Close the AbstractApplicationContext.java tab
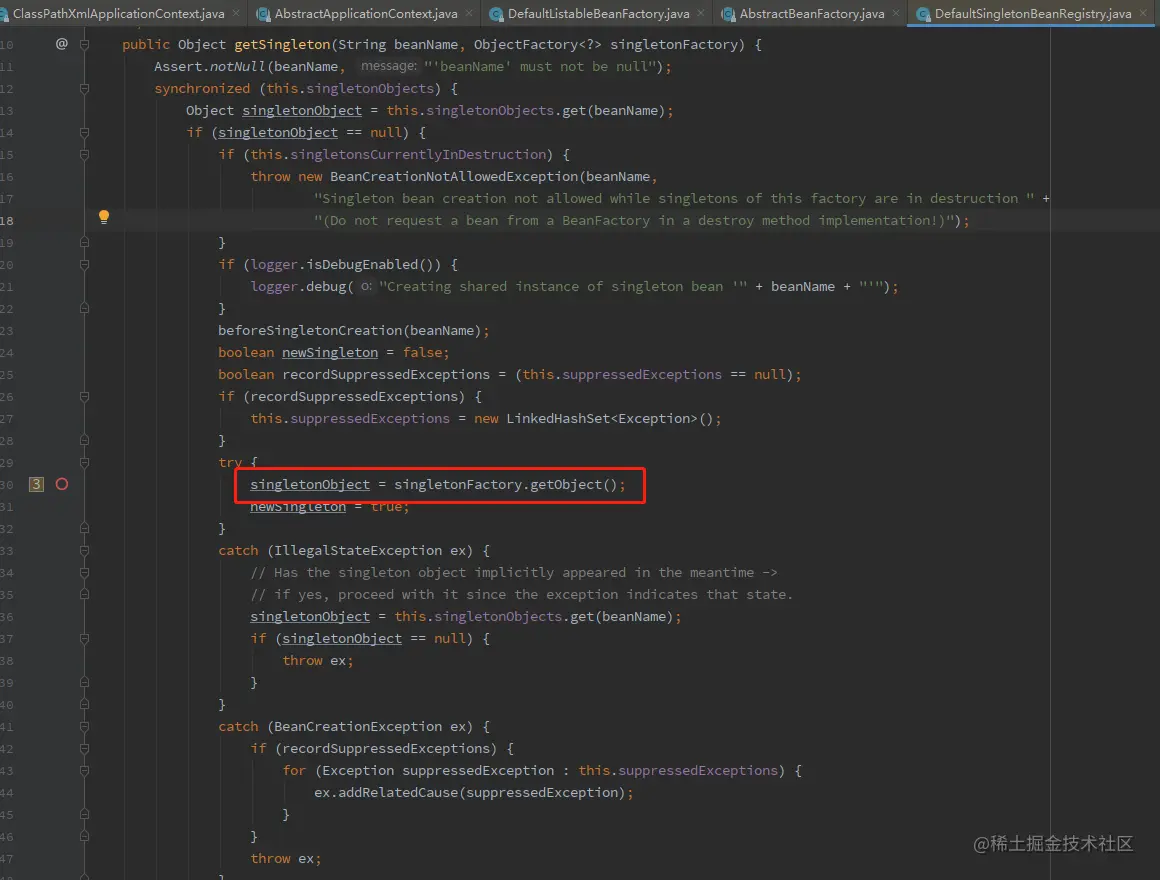 [469, 13]
